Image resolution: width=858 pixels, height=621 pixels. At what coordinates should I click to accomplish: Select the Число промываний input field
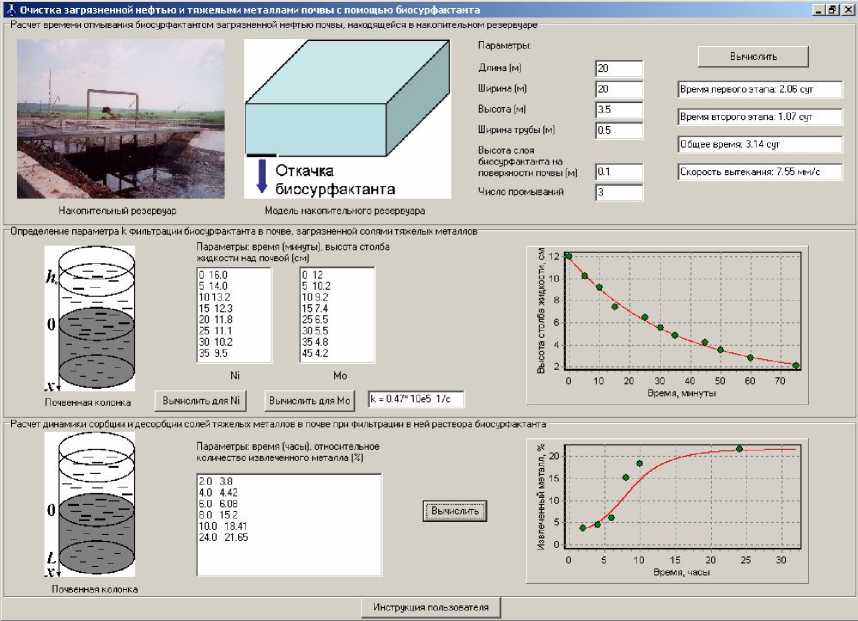(618, 191)
